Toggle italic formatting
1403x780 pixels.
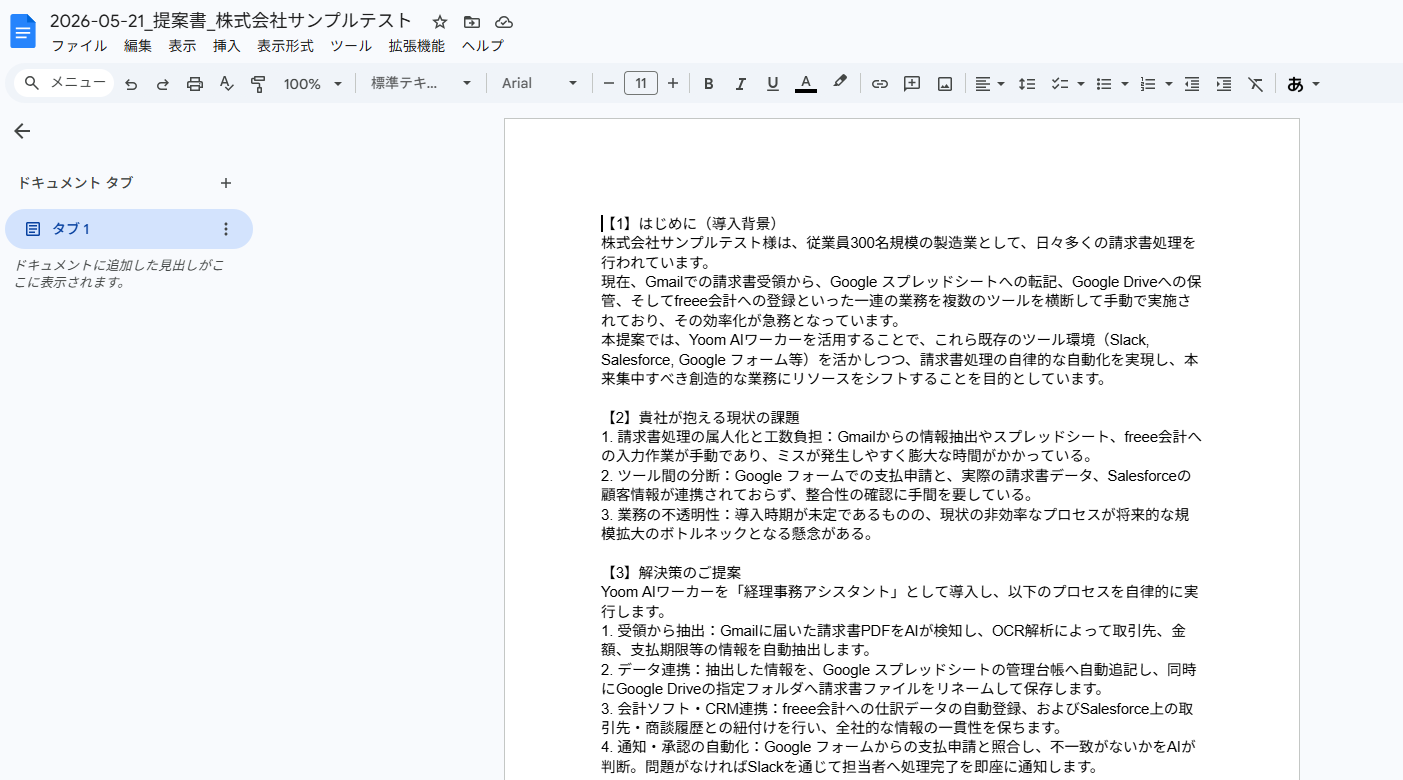click(740, 84)
